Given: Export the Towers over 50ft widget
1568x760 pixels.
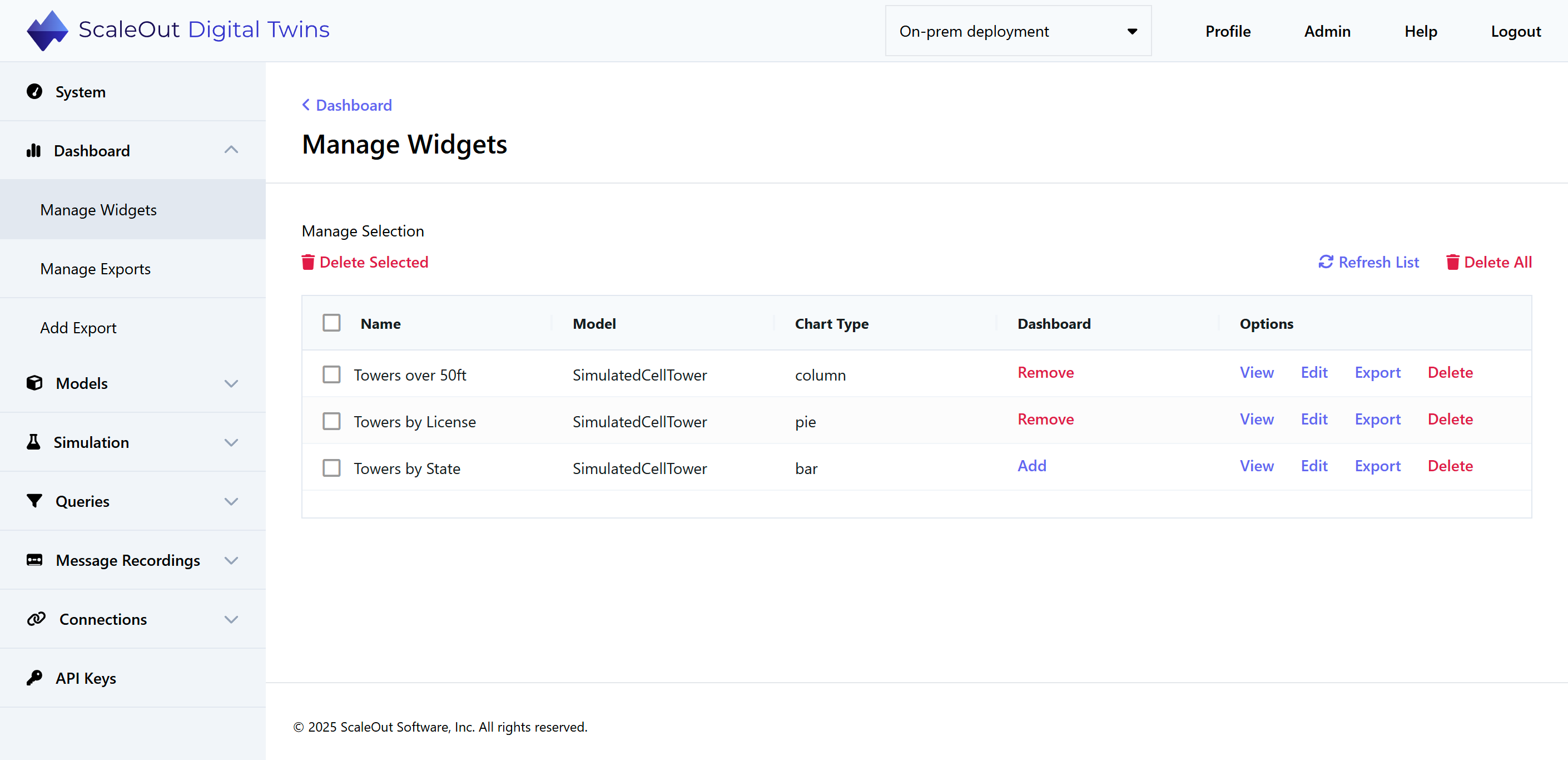Looking at the screenshot, I should pos(1377,373).
